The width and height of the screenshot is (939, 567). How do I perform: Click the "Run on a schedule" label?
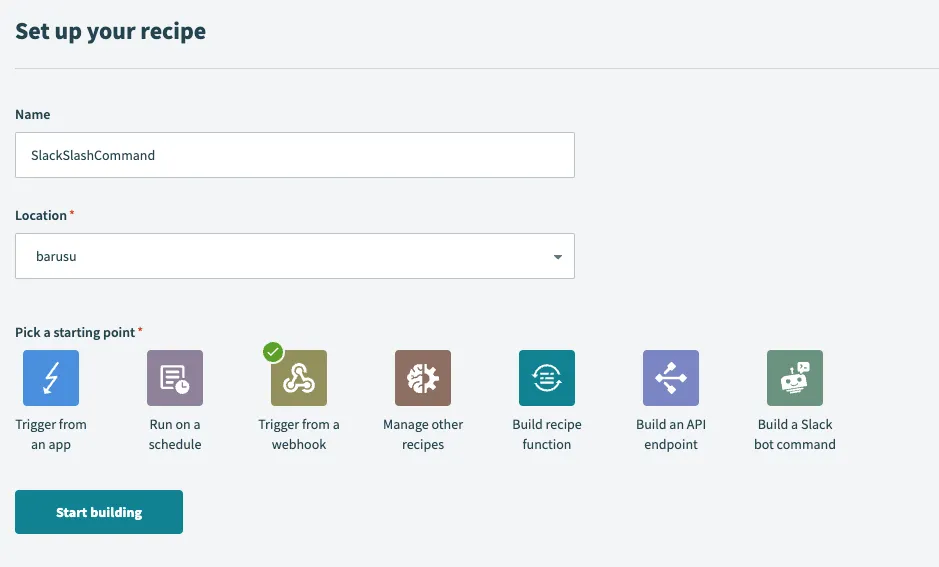tap(175, 434)
